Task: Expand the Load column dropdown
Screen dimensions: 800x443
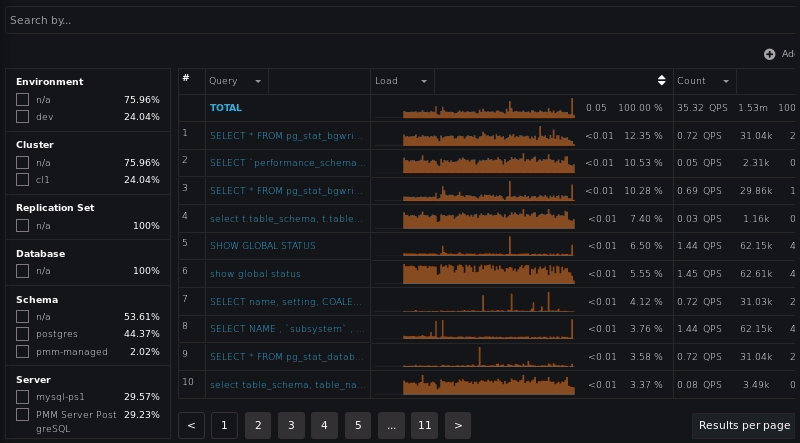Action: [425, 81]
